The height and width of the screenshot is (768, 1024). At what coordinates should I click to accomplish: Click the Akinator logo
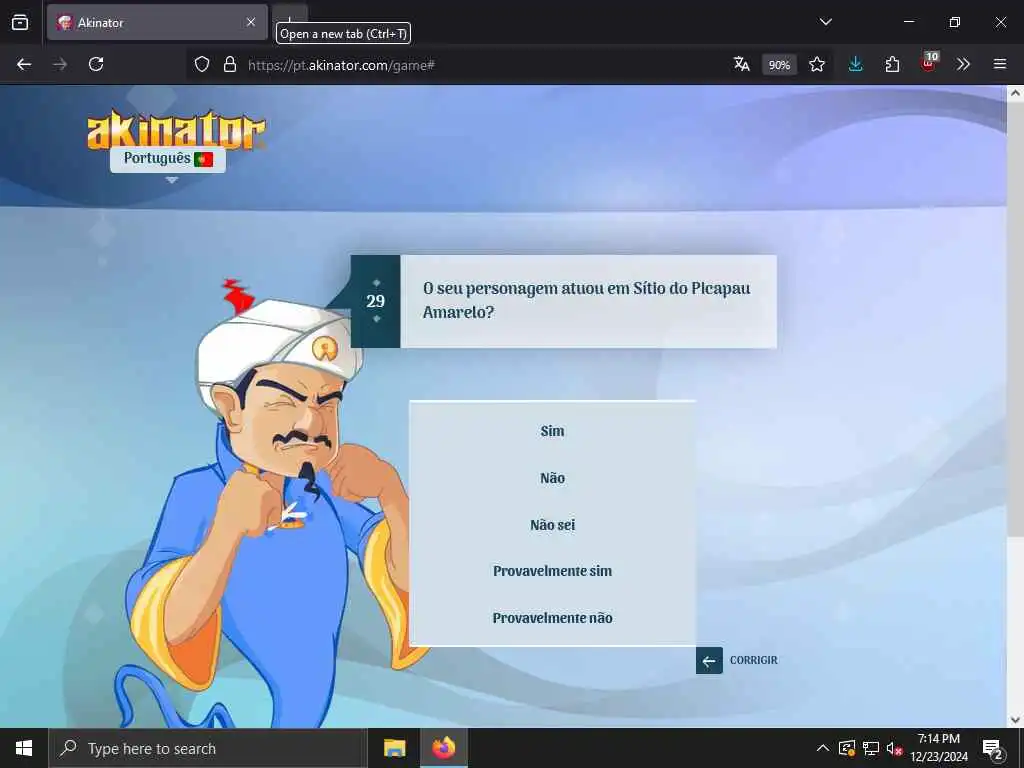point(176,129)
